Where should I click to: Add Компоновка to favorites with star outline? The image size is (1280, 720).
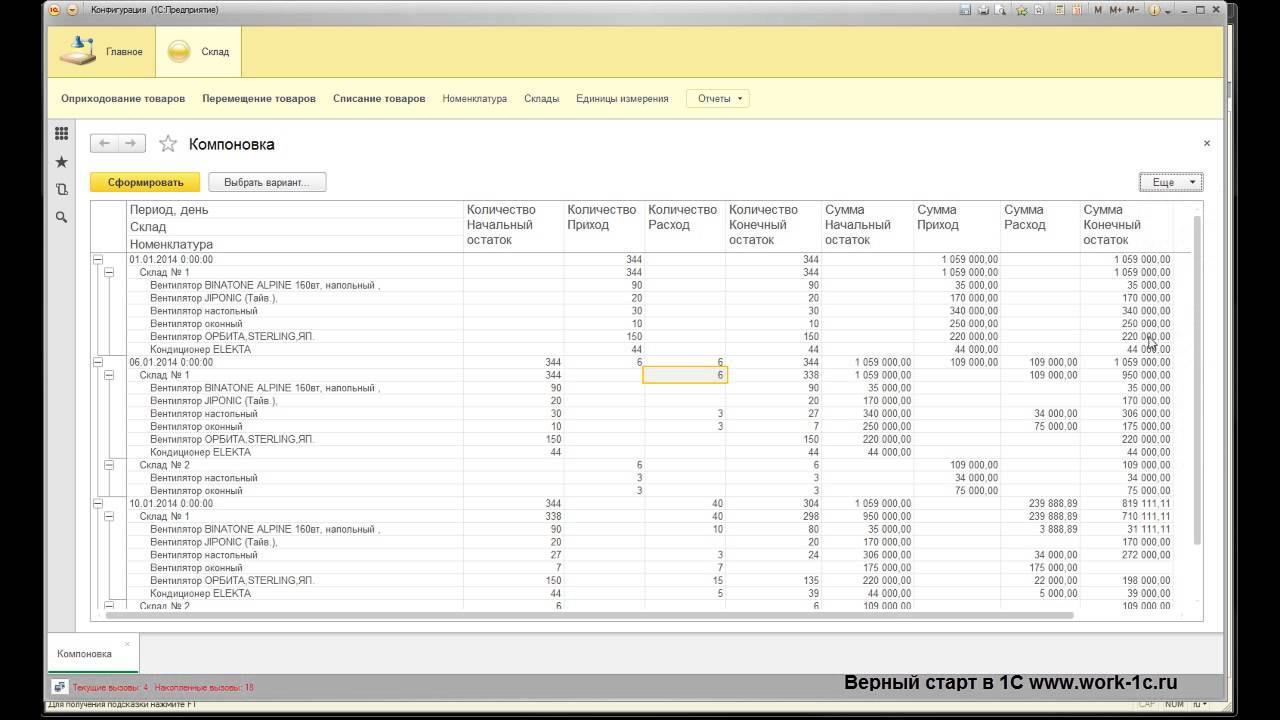[168, 144]
